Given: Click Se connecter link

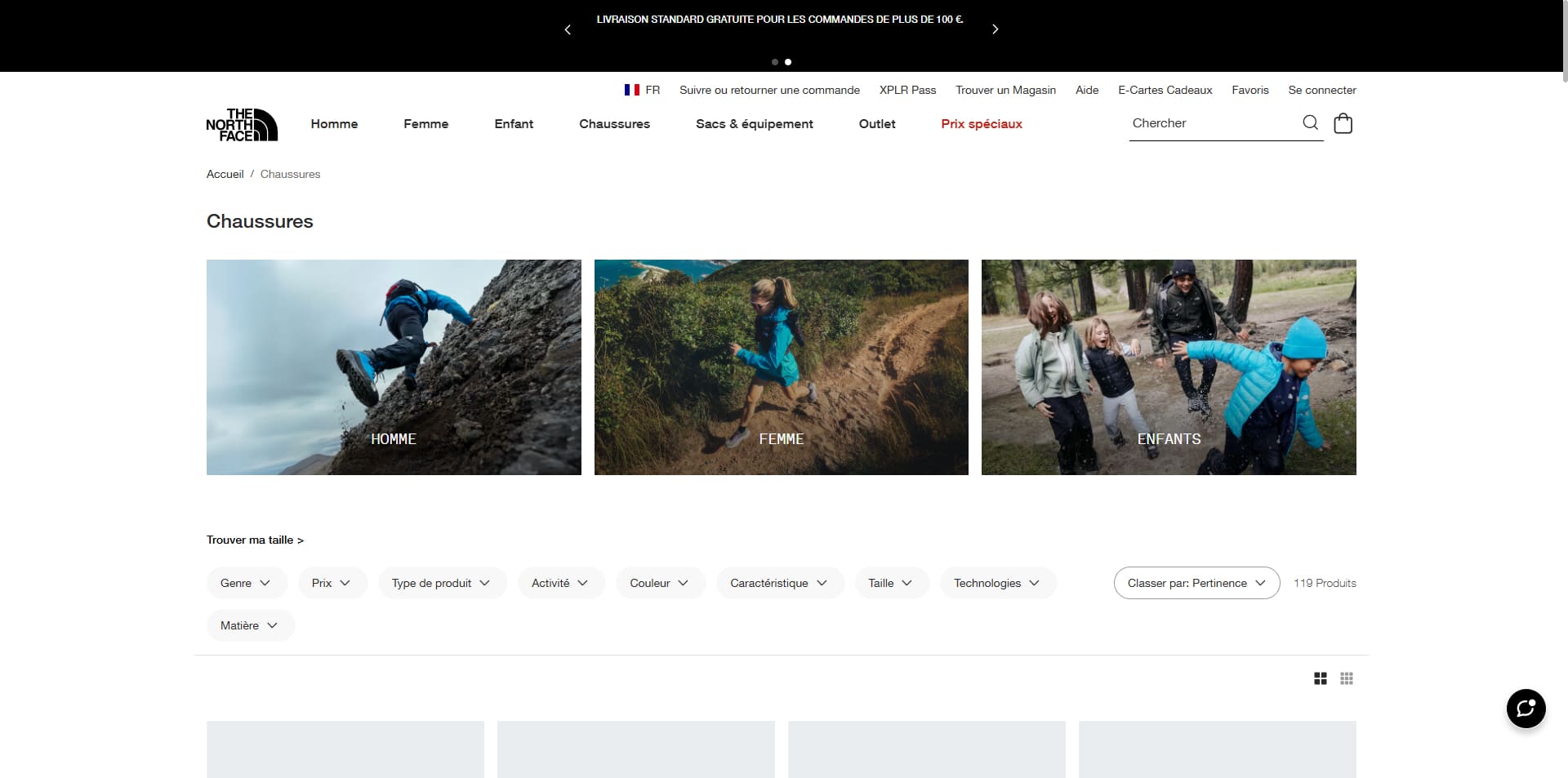Looking at the screenshot, I should (x=1322, y=90).
